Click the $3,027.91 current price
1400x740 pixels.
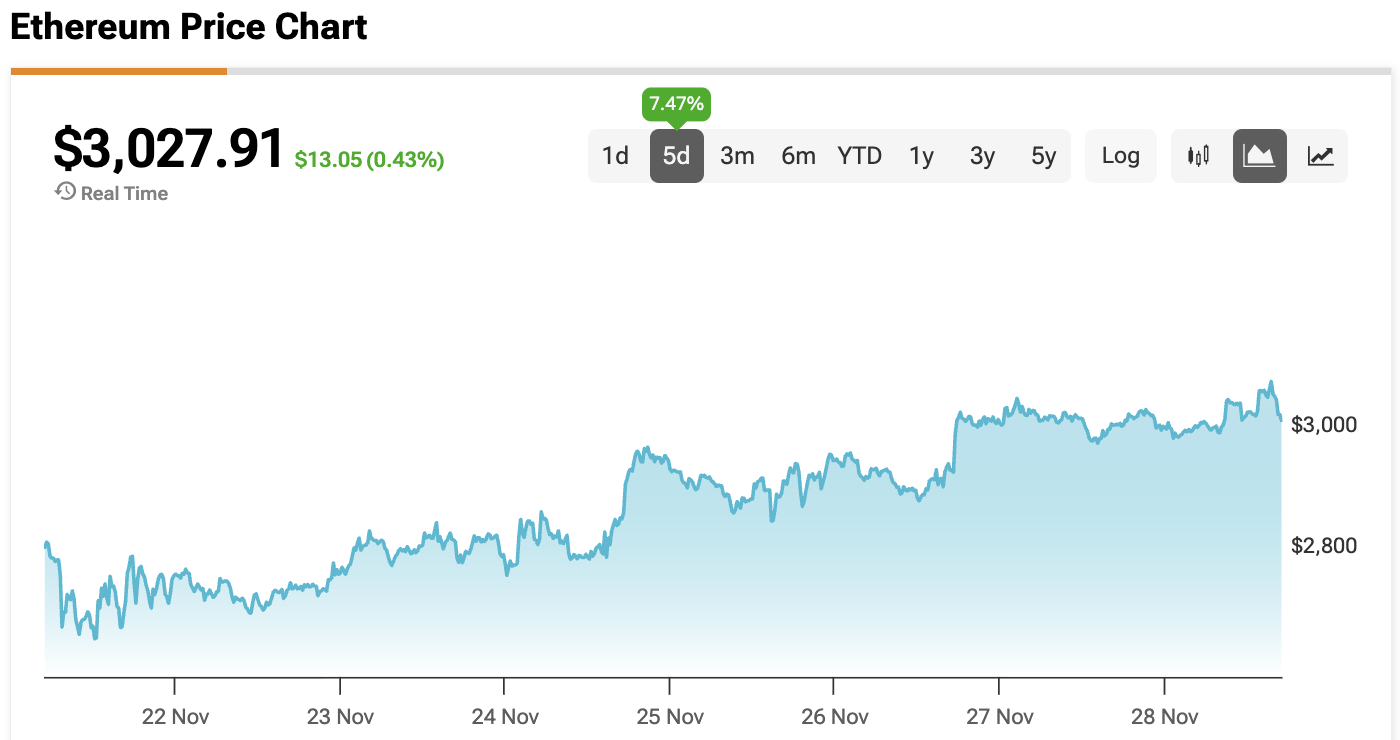coord(169,149)
